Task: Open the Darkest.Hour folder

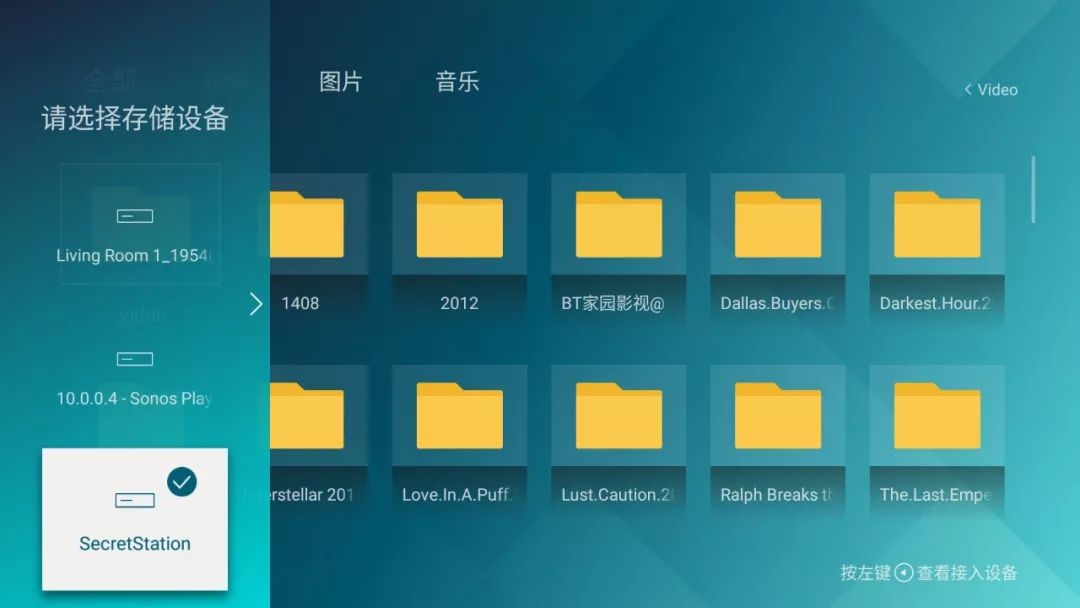Action: [x=936, y=241]
